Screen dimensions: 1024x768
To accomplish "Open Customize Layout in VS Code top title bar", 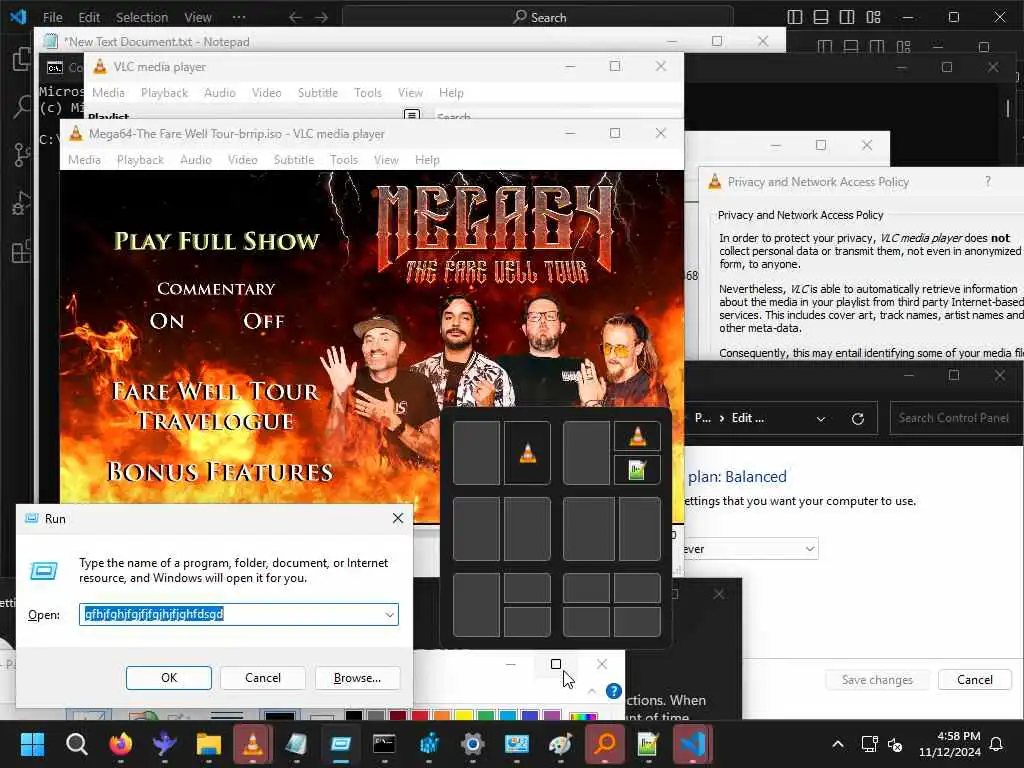I will tap(874, 18).
